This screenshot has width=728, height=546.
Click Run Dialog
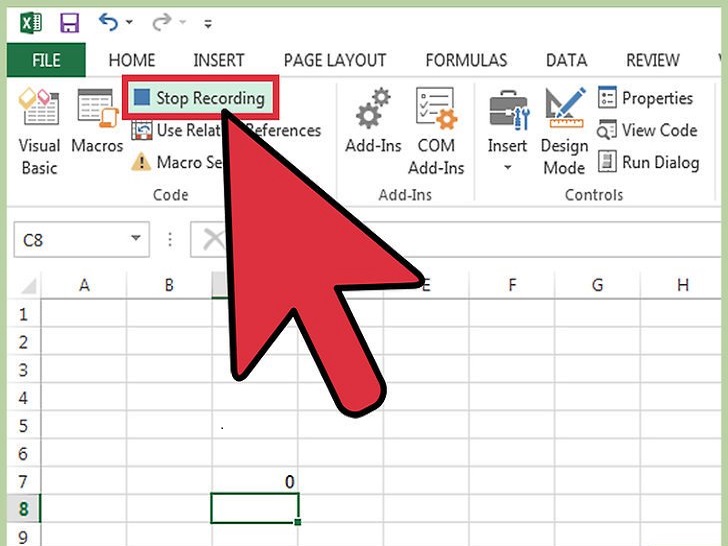point(649,162)
